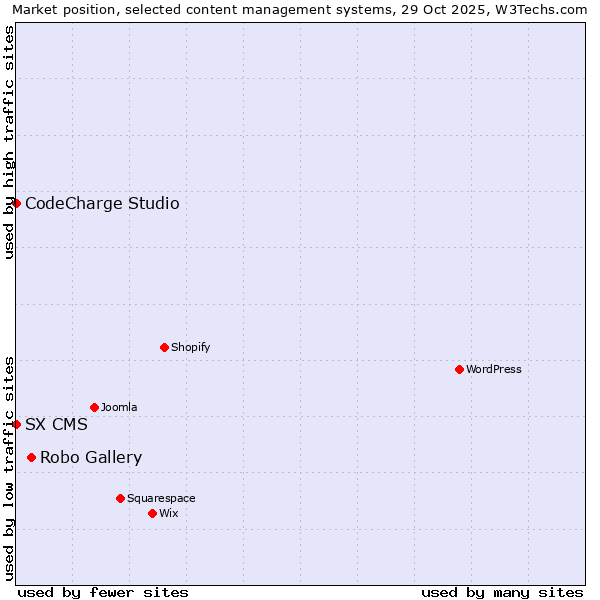Viewport: 600px width, 600px height.
Task: Click the 'used by high traffic sites' axis label
Action: 9,142
